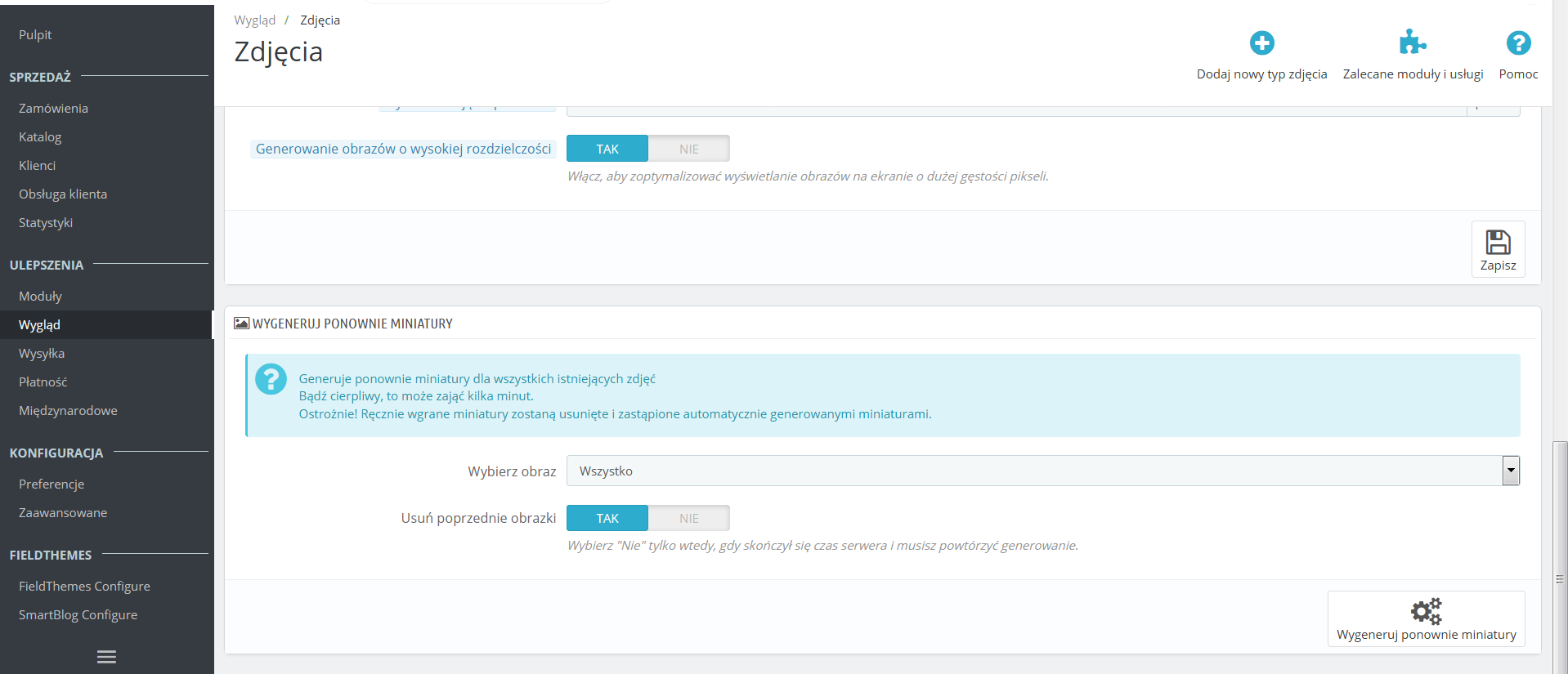Open Płatność in the sidebar
Viewport: 1568px width, 674px height.
(x=43, y=382)
